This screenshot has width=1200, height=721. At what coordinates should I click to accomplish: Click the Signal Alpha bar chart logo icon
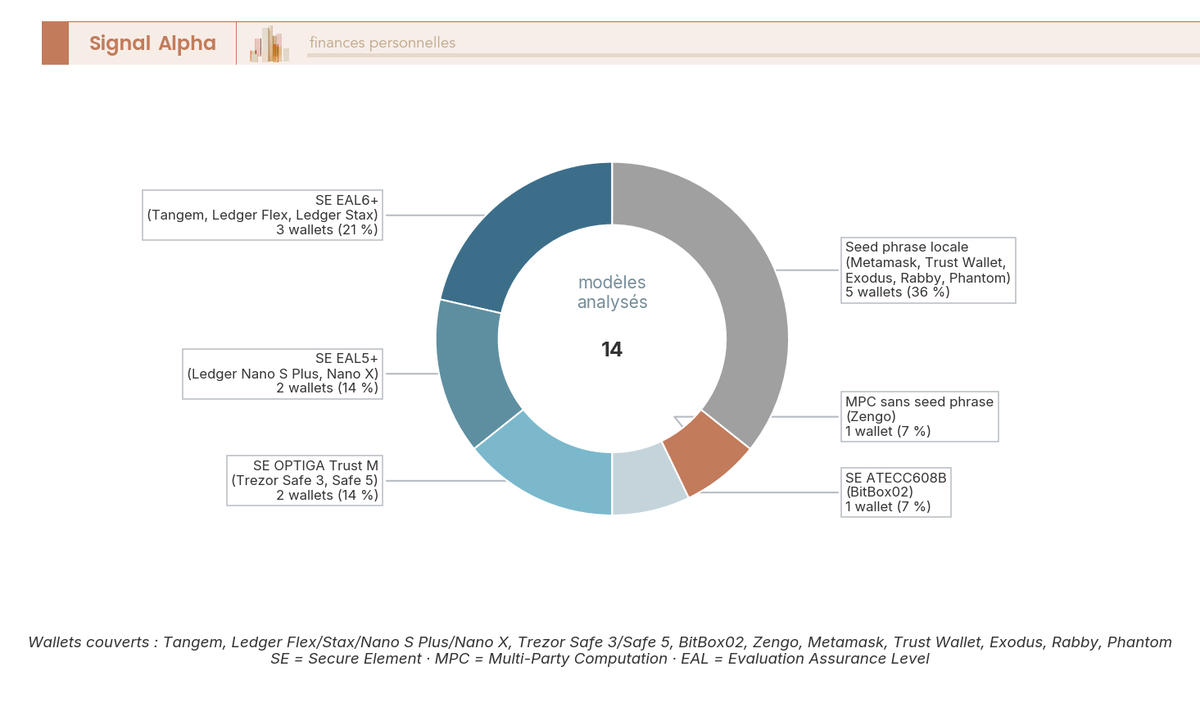coord(267,43)
